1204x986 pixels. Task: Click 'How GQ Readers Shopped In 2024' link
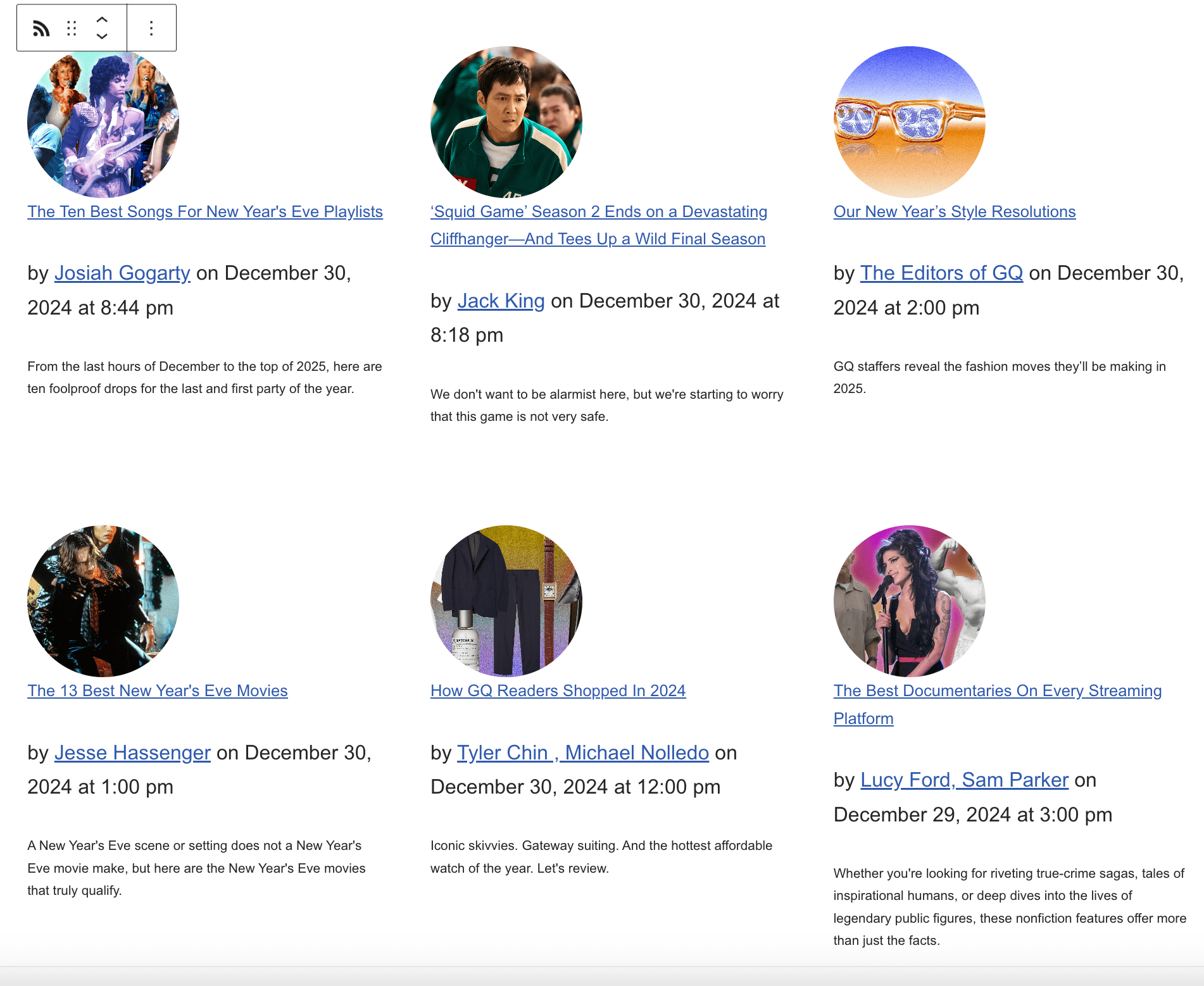(558, 690)
